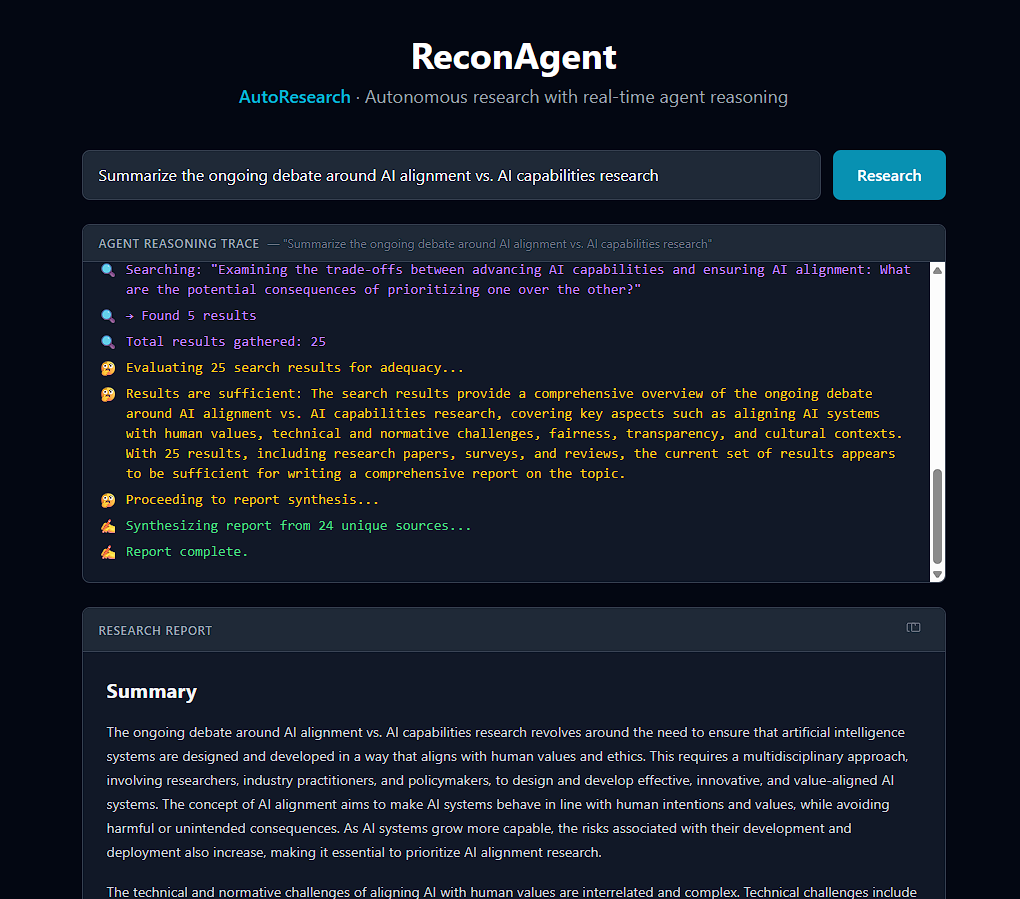
Task: Open the AutoResearch link
Action: [x=294, y=97]
